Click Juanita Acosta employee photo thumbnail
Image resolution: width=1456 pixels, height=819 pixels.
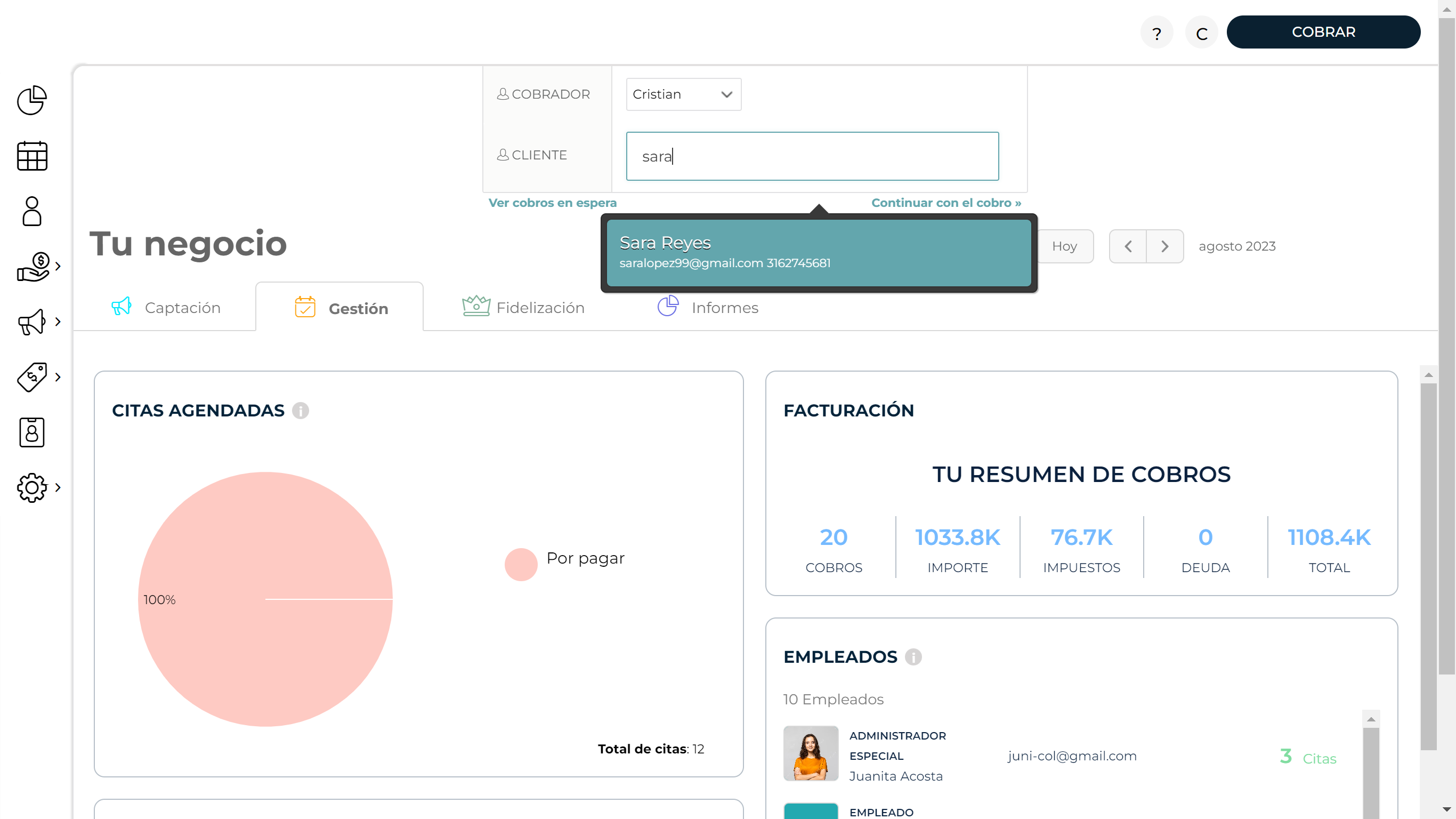811,753
